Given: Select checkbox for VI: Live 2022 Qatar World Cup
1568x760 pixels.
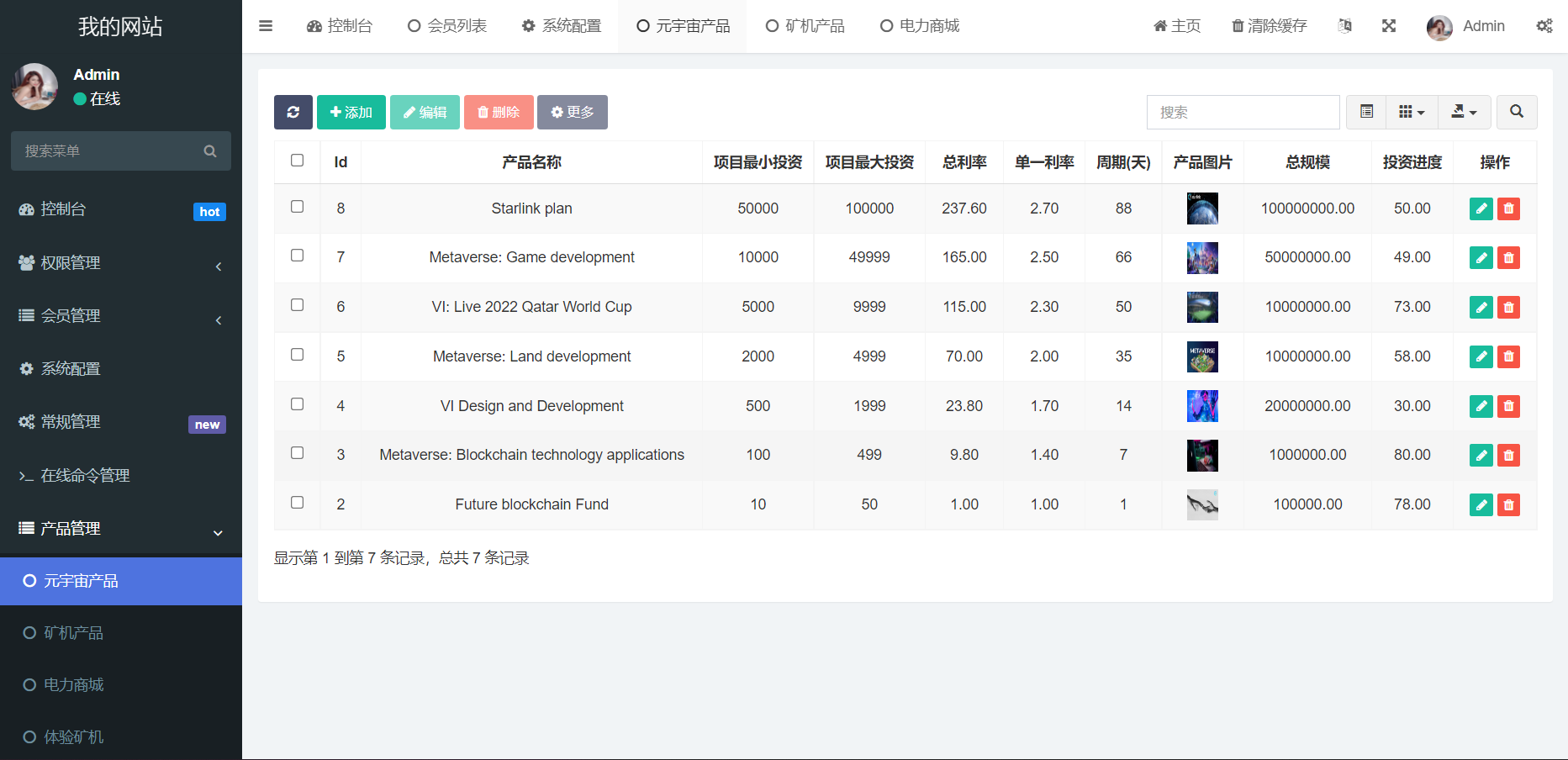Looking at the screenshot, I should click(x=297, y=304).
